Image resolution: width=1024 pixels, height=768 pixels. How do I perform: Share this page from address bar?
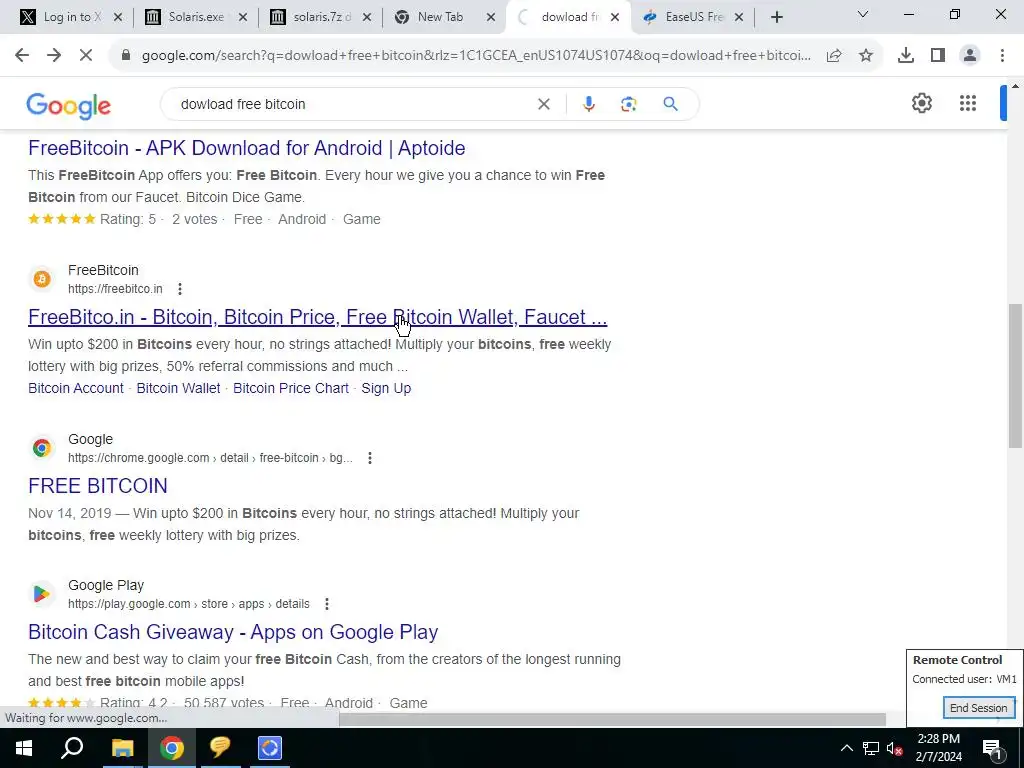[834, 56]
